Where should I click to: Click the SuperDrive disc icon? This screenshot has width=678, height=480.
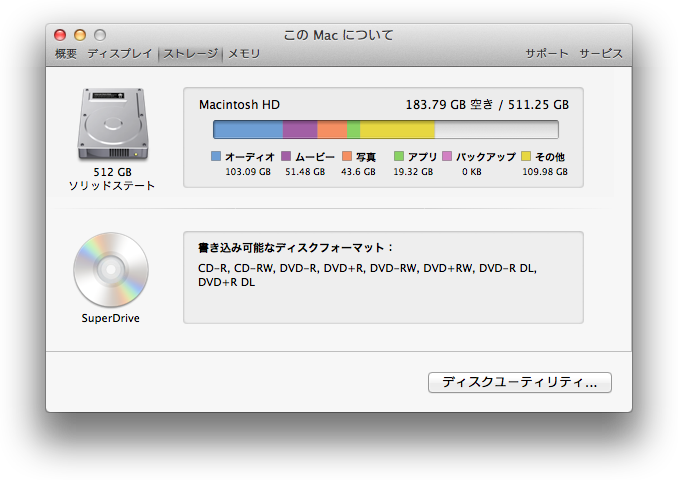point(111,269)
